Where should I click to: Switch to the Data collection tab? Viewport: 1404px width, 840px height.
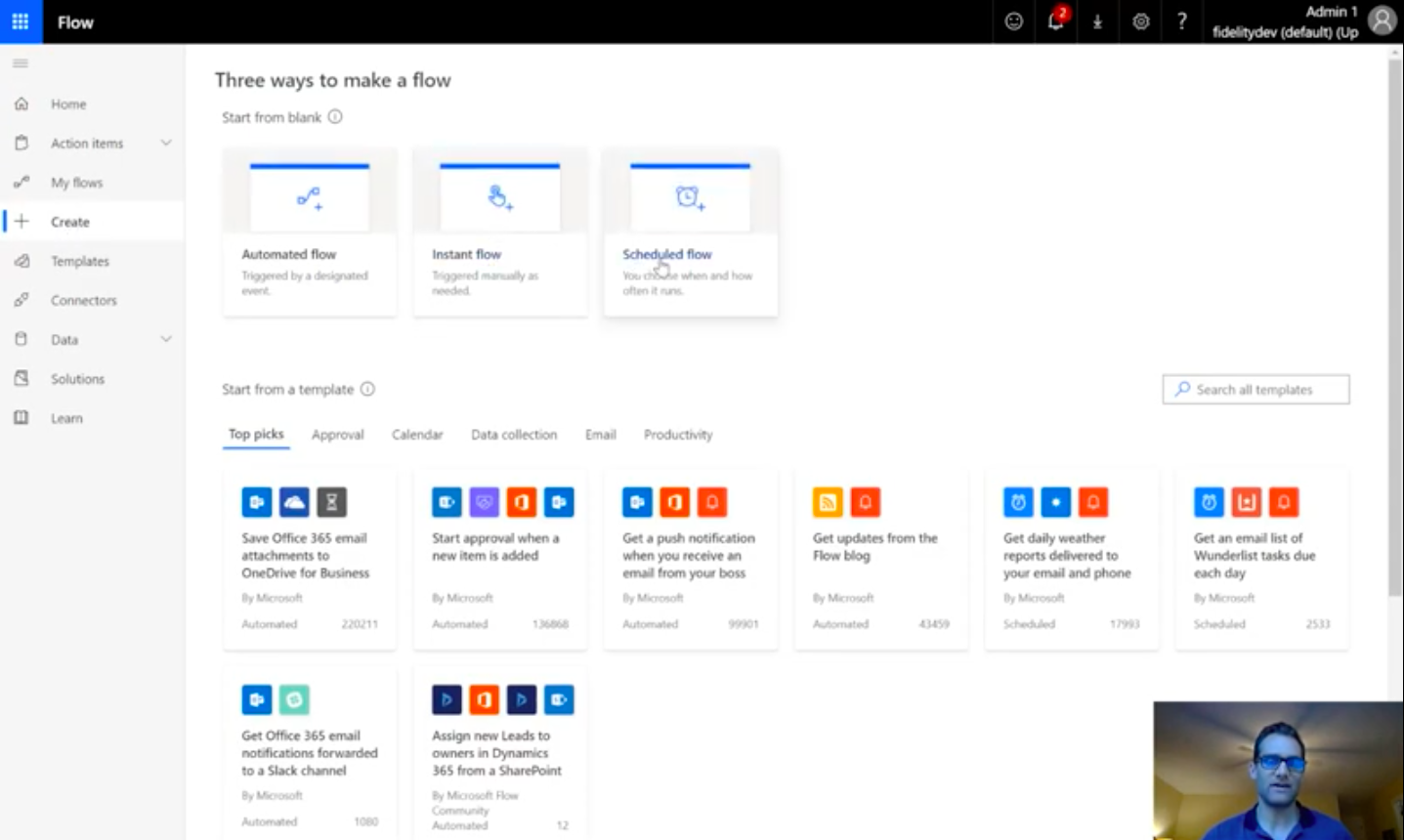point(514,435)
